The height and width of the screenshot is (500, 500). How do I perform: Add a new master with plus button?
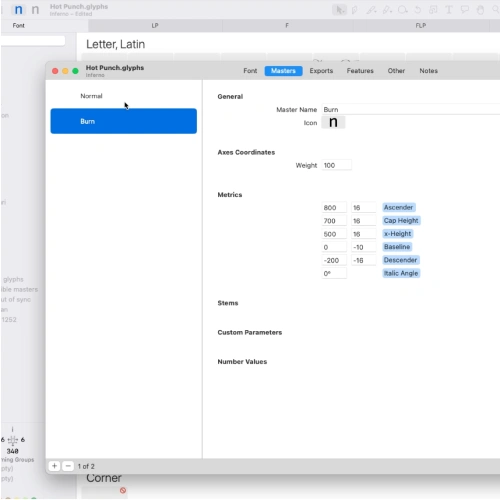54,466
